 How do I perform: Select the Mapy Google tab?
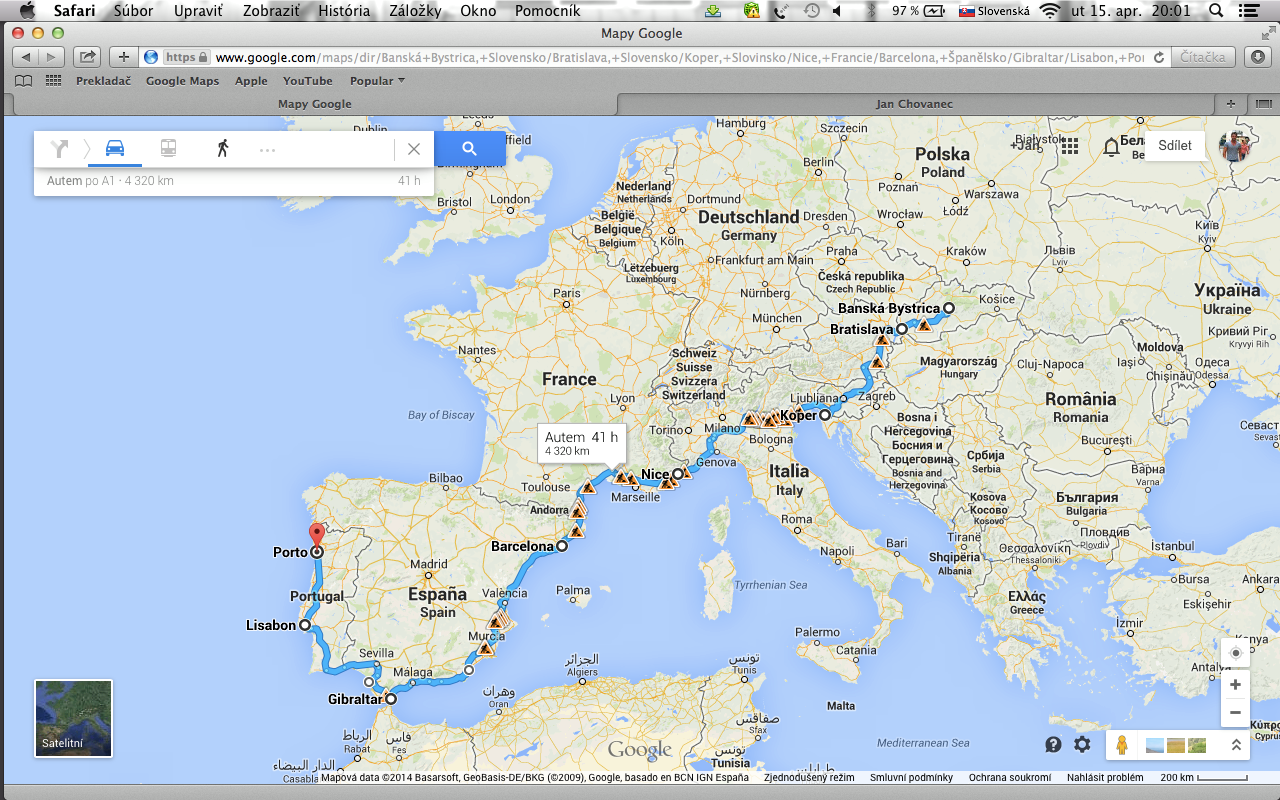click(314, 103)
